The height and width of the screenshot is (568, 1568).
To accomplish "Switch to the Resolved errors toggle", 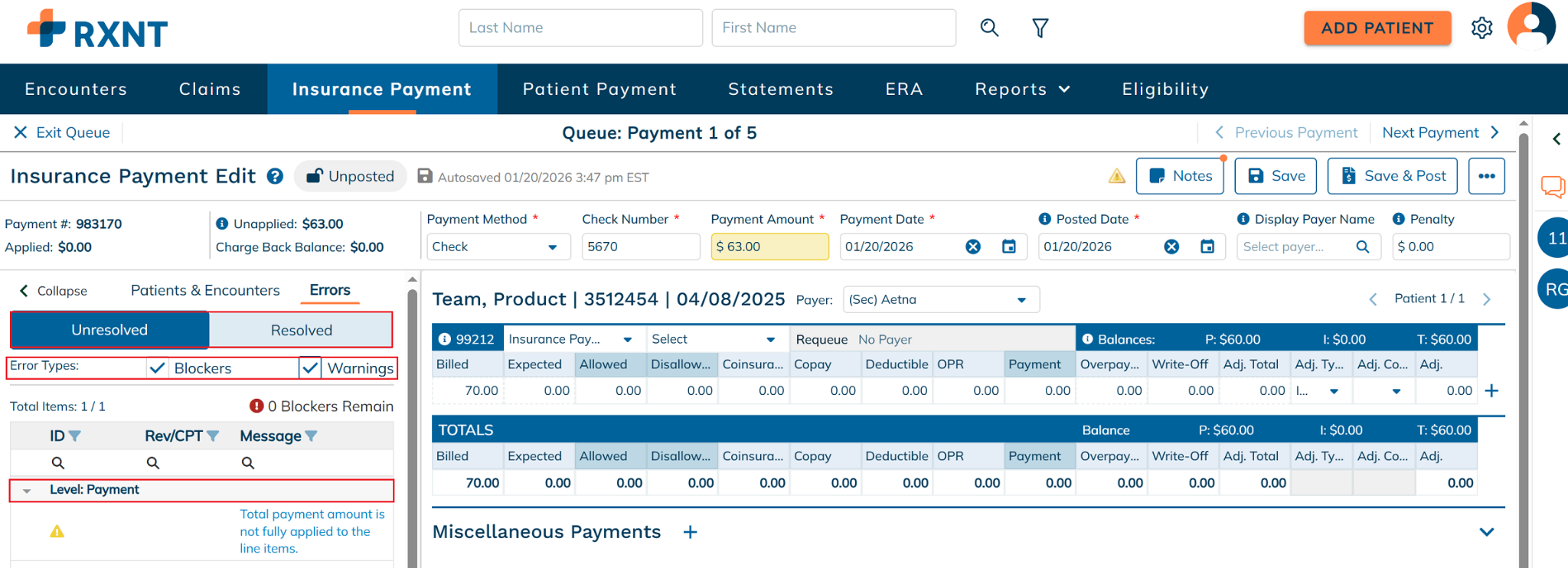I will coord(301,330).
